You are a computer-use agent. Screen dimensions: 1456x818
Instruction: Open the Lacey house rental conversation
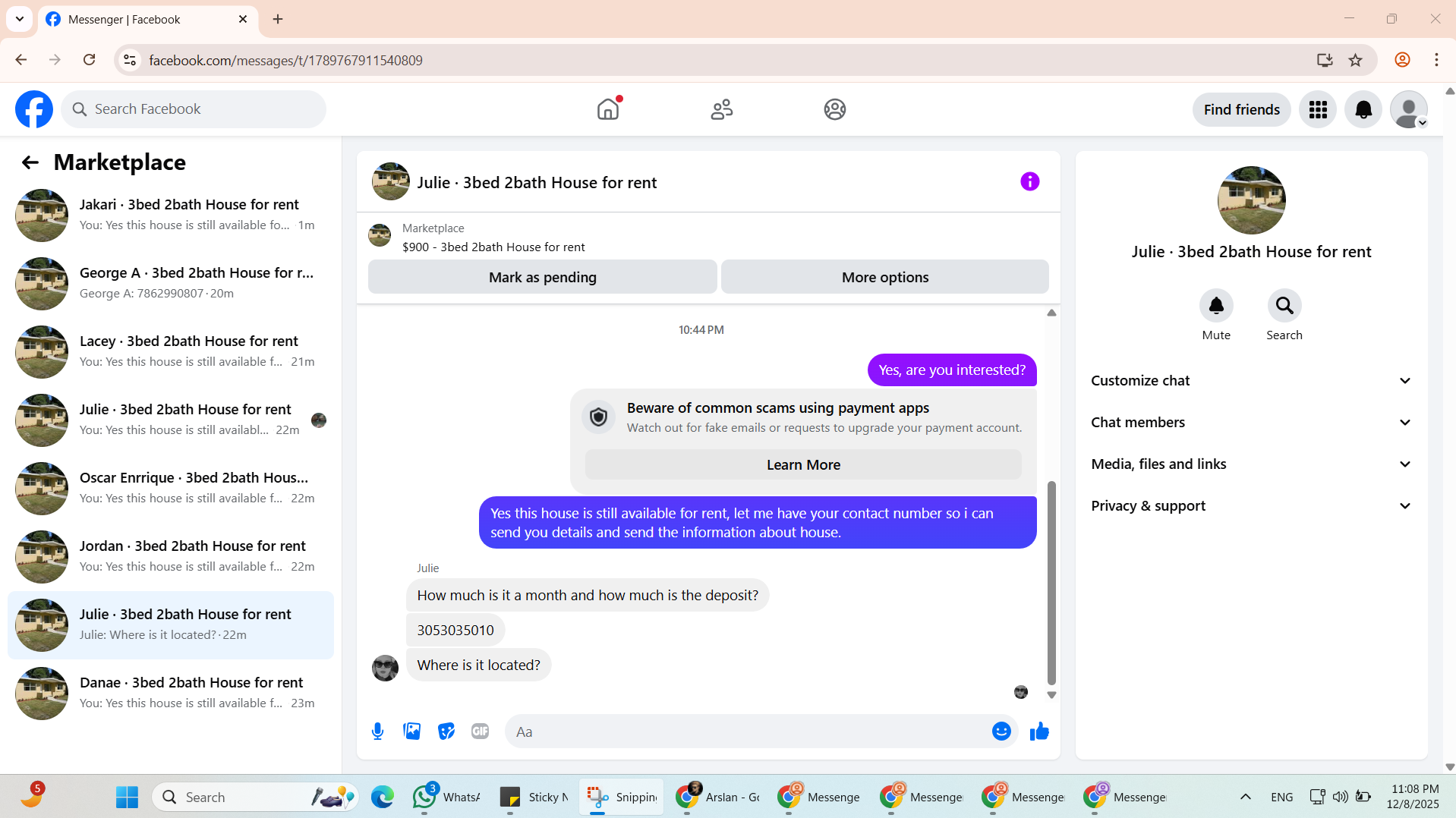pos(171,352)
